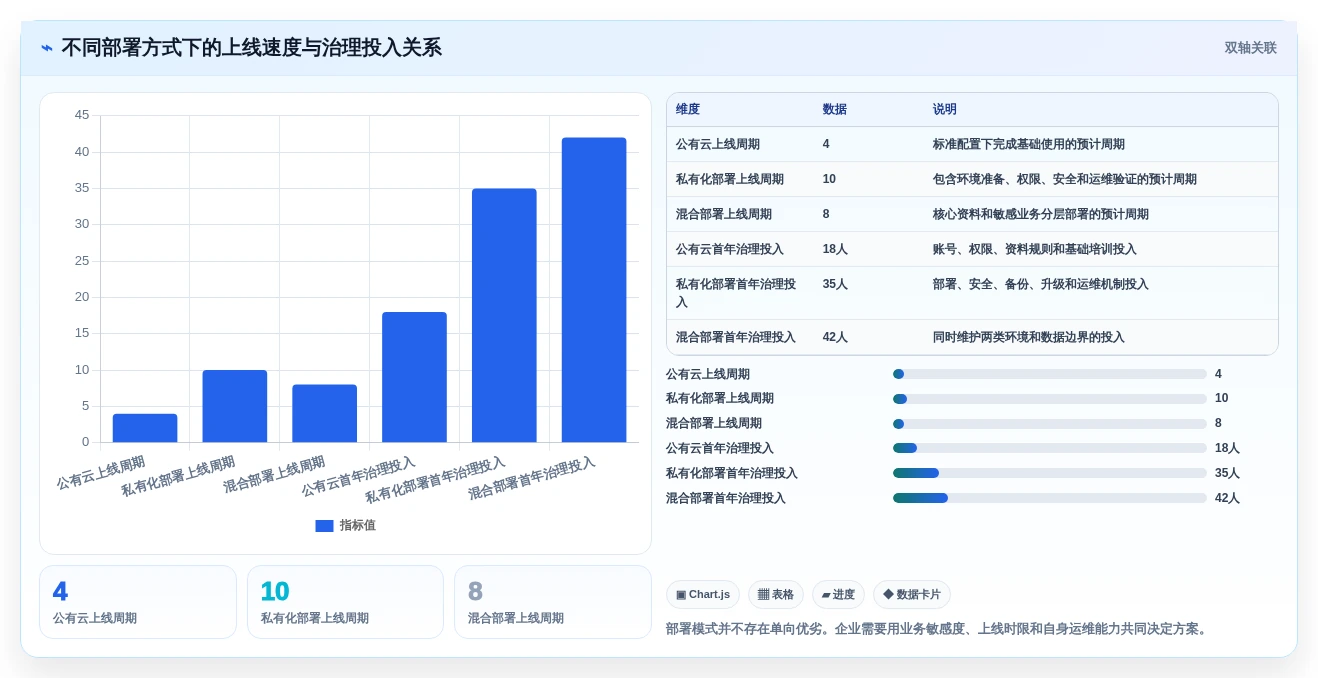Screen dimensions: 1318x678
Task: Click description 核心资料和敏感业务分层部署的预计周期
Action: coord(1041,214)
